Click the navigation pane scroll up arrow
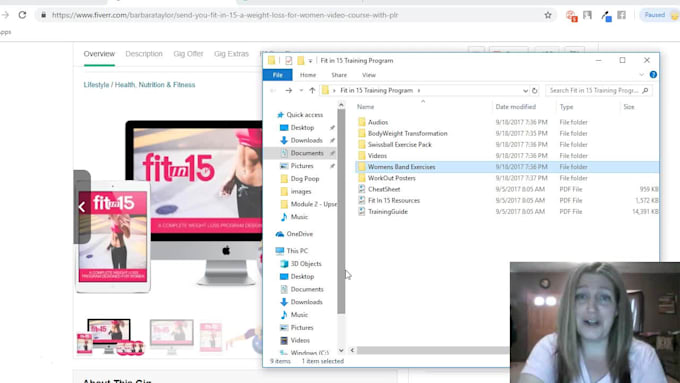This screenshot has width=680, height=383. 341,105
